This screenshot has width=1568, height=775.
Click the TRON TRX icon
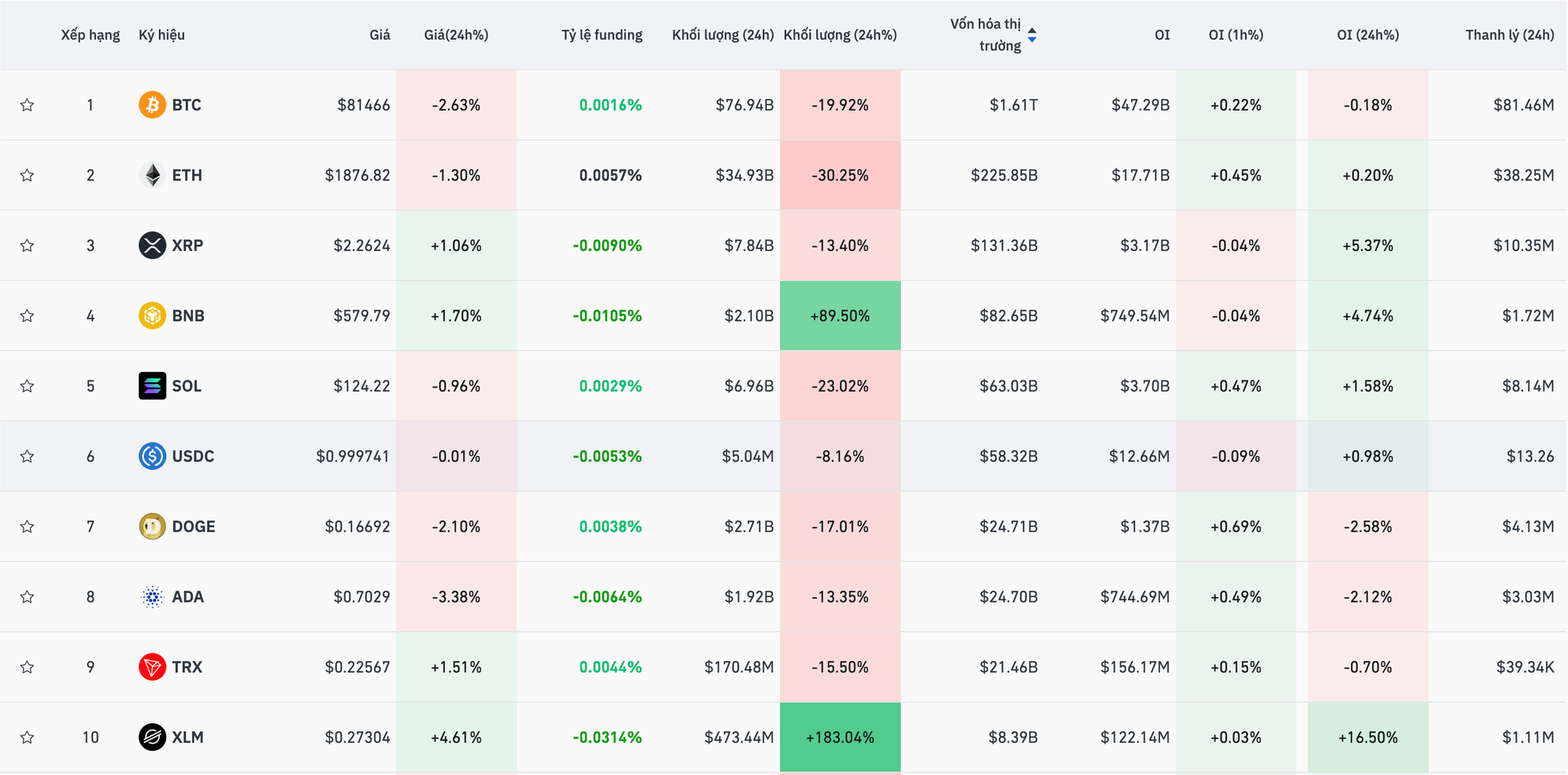[152, 667]
